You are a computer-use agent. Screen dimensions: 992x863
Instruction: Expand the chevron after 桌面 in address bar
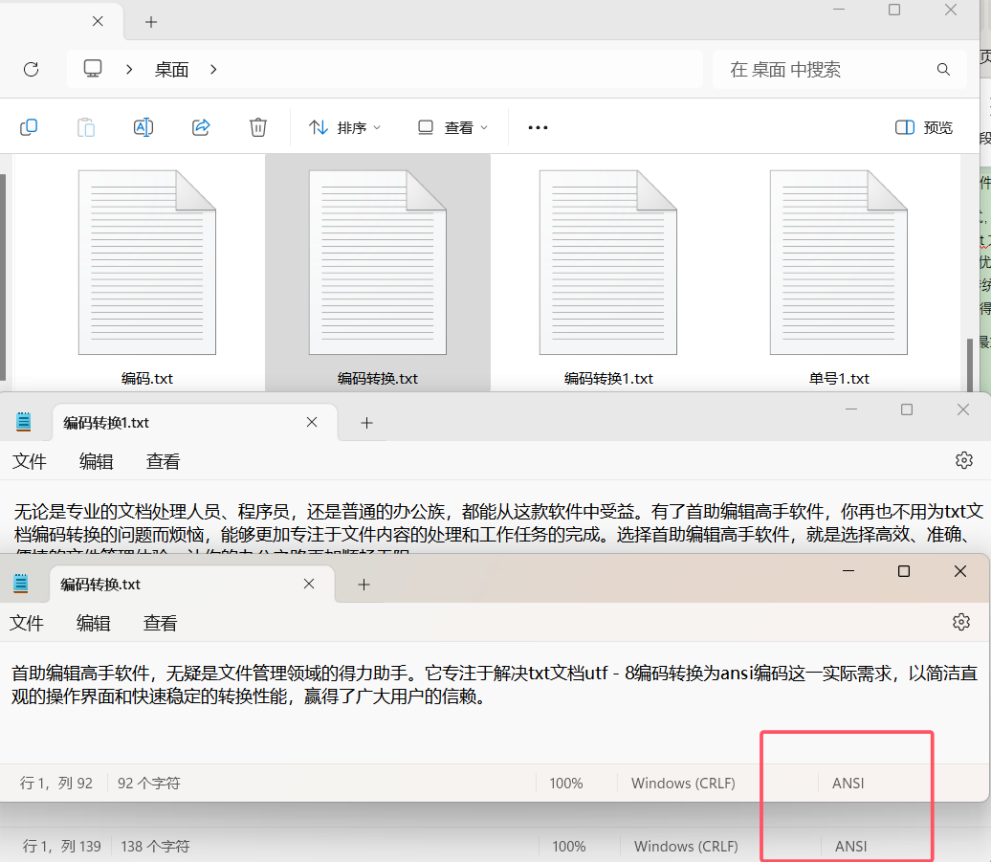pos(213,69)
